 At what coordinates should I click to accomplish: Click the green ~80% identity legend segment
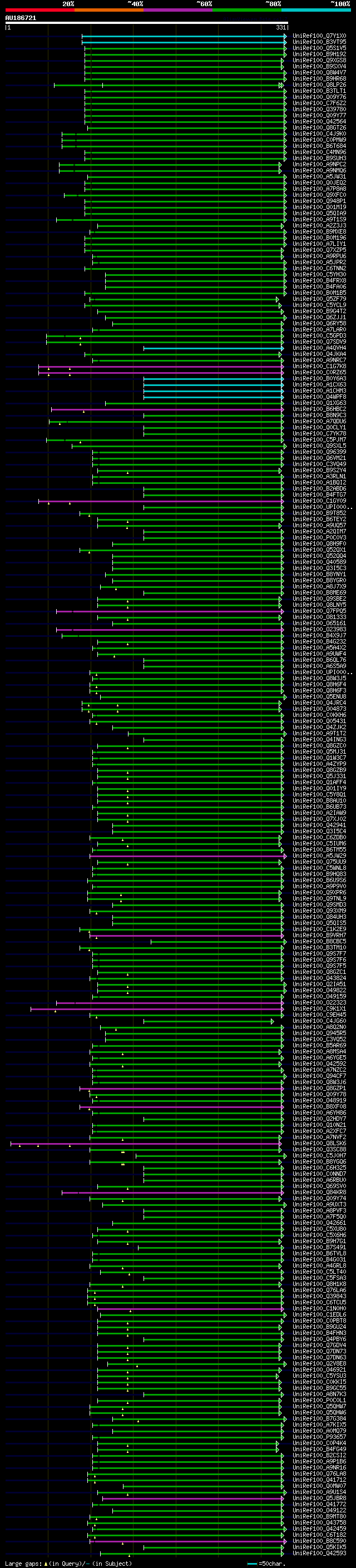pos(247,10)
